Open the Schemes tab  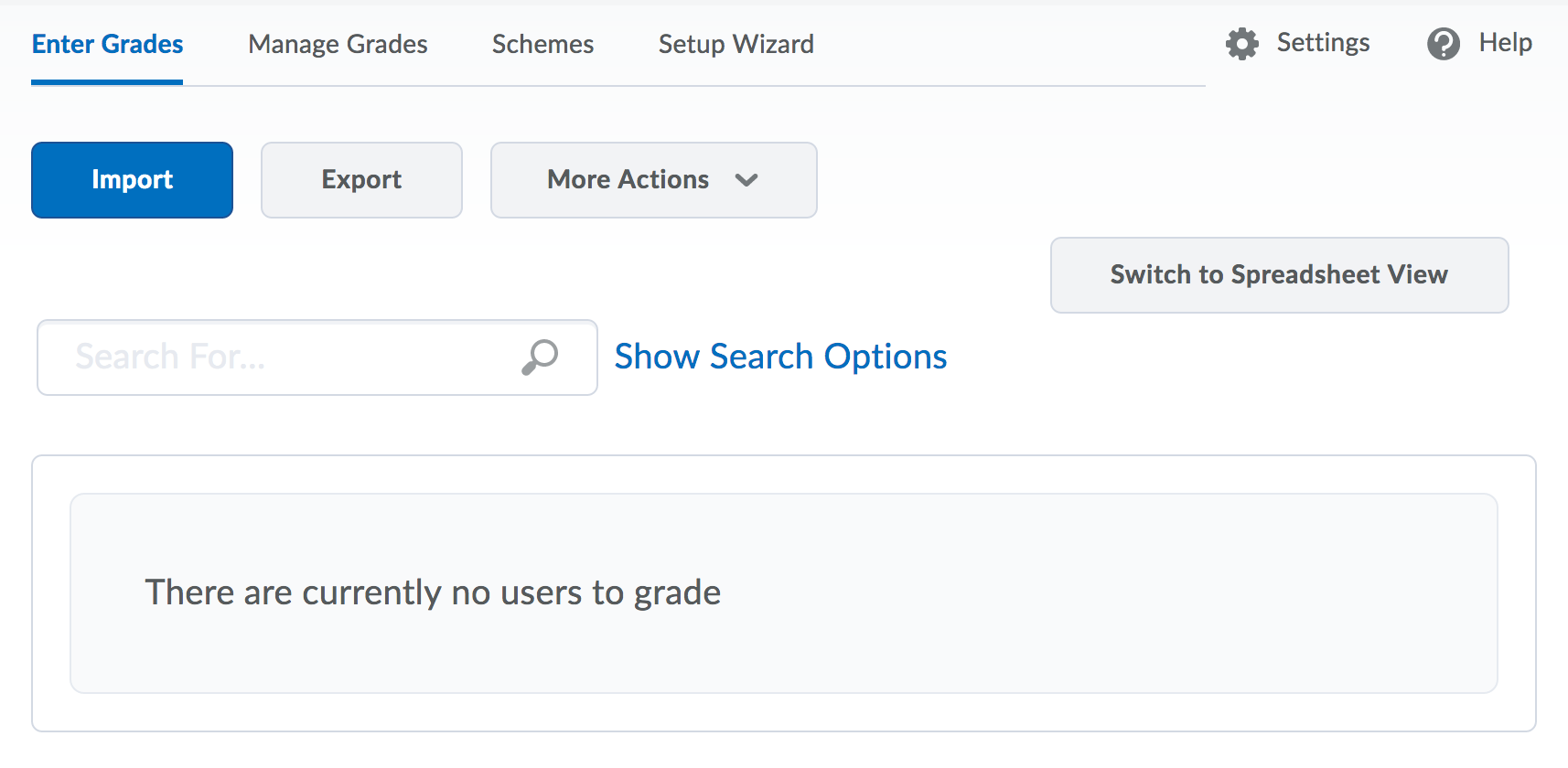pos(542,44)
